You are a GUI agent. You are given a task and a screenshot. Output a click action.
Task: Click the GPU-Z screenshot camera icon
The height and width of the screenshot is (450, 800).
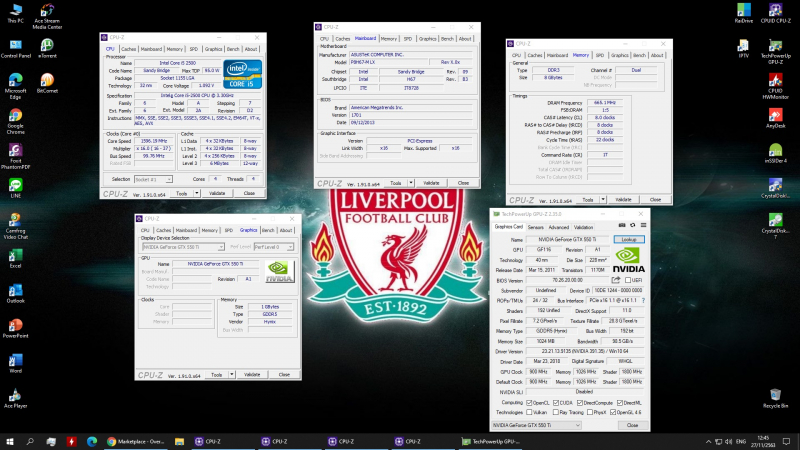(x=621, y=227)
